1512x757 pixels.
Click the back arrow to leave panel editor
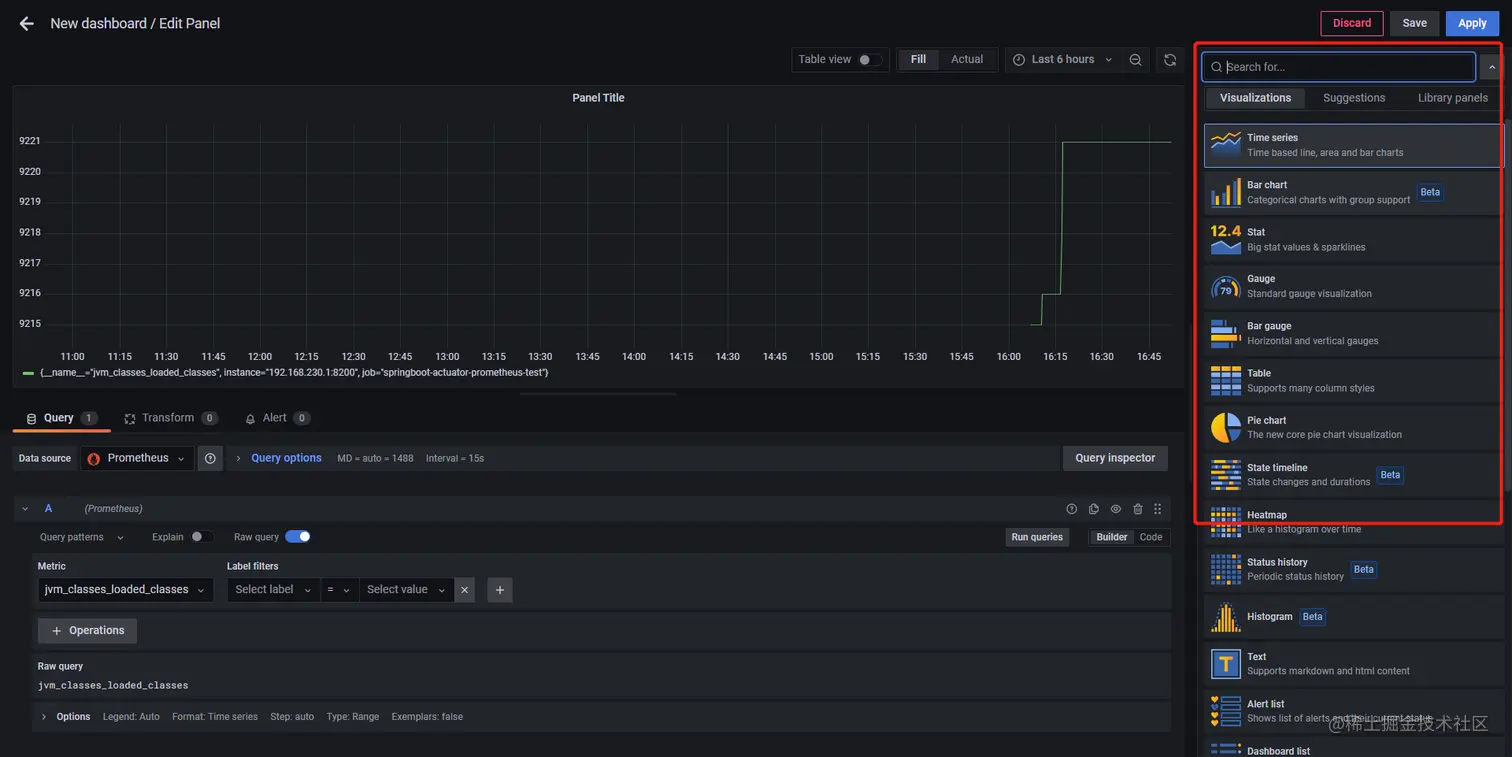pyautogui.click(x=27, y=23)
